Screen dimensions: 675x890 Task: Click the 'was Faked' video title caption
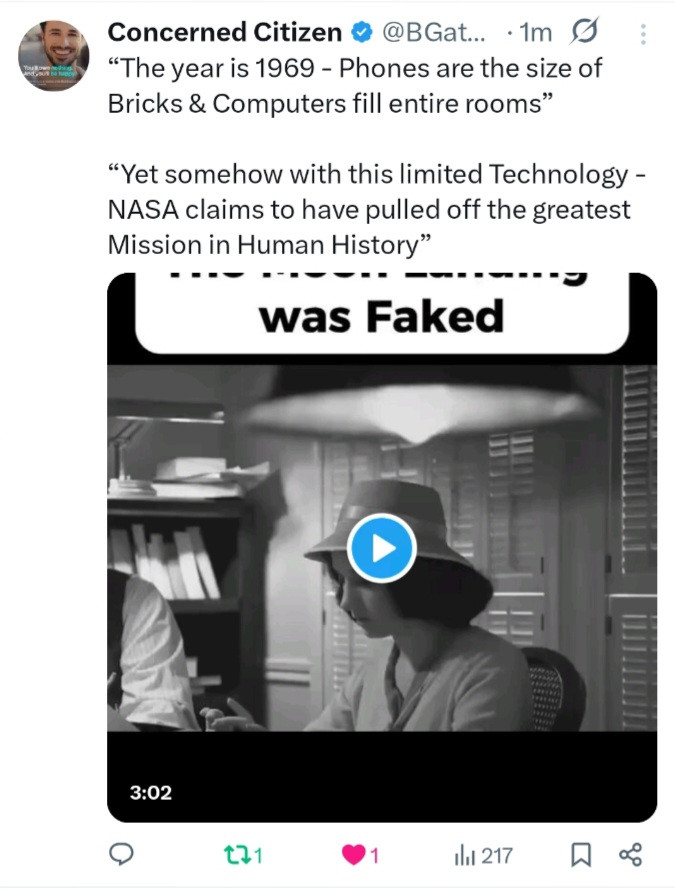pyautogui.click(x=381, y=317)
